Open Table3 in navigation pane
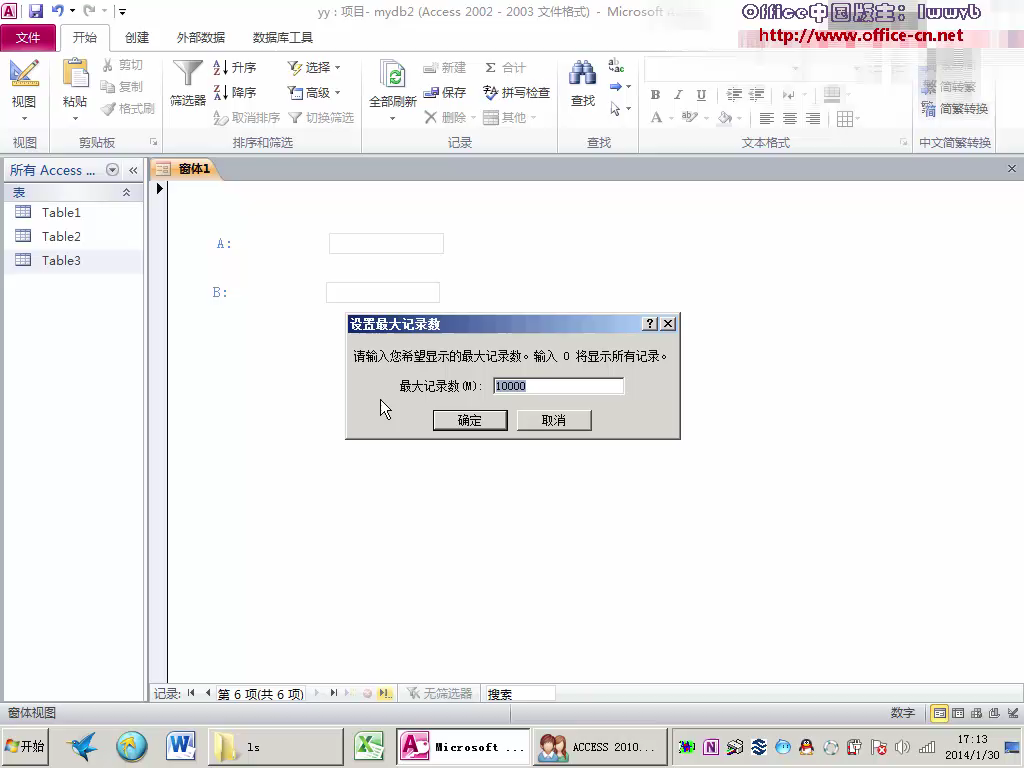This screenshot has height=768, width=1024. tap(73, 261)
